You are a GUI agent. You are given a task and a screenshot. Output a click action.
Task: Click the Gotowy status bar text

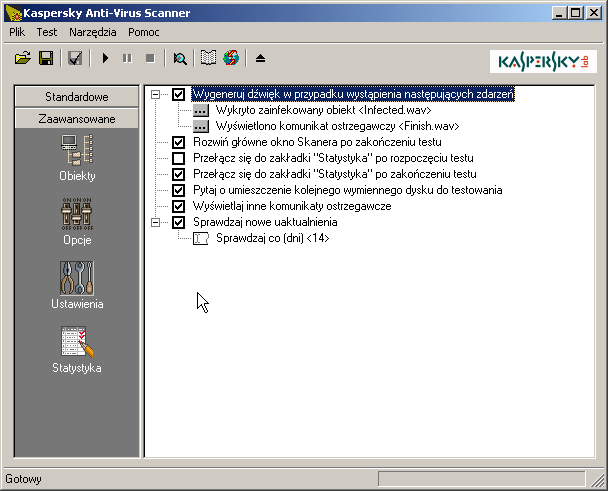pos(23,479)
